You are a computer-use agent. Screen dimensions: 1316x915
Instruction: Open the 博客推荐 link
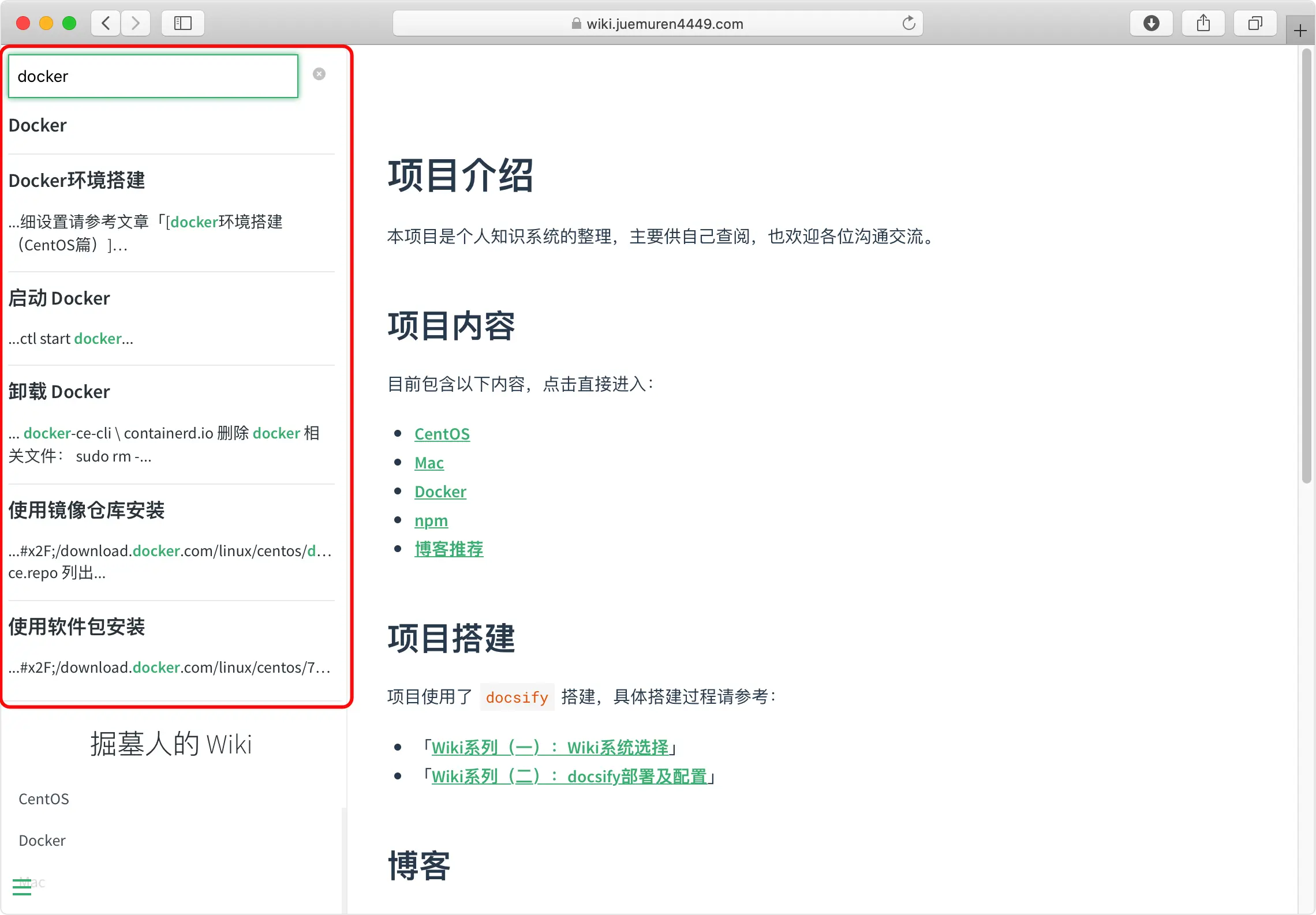tap(449, 549)
